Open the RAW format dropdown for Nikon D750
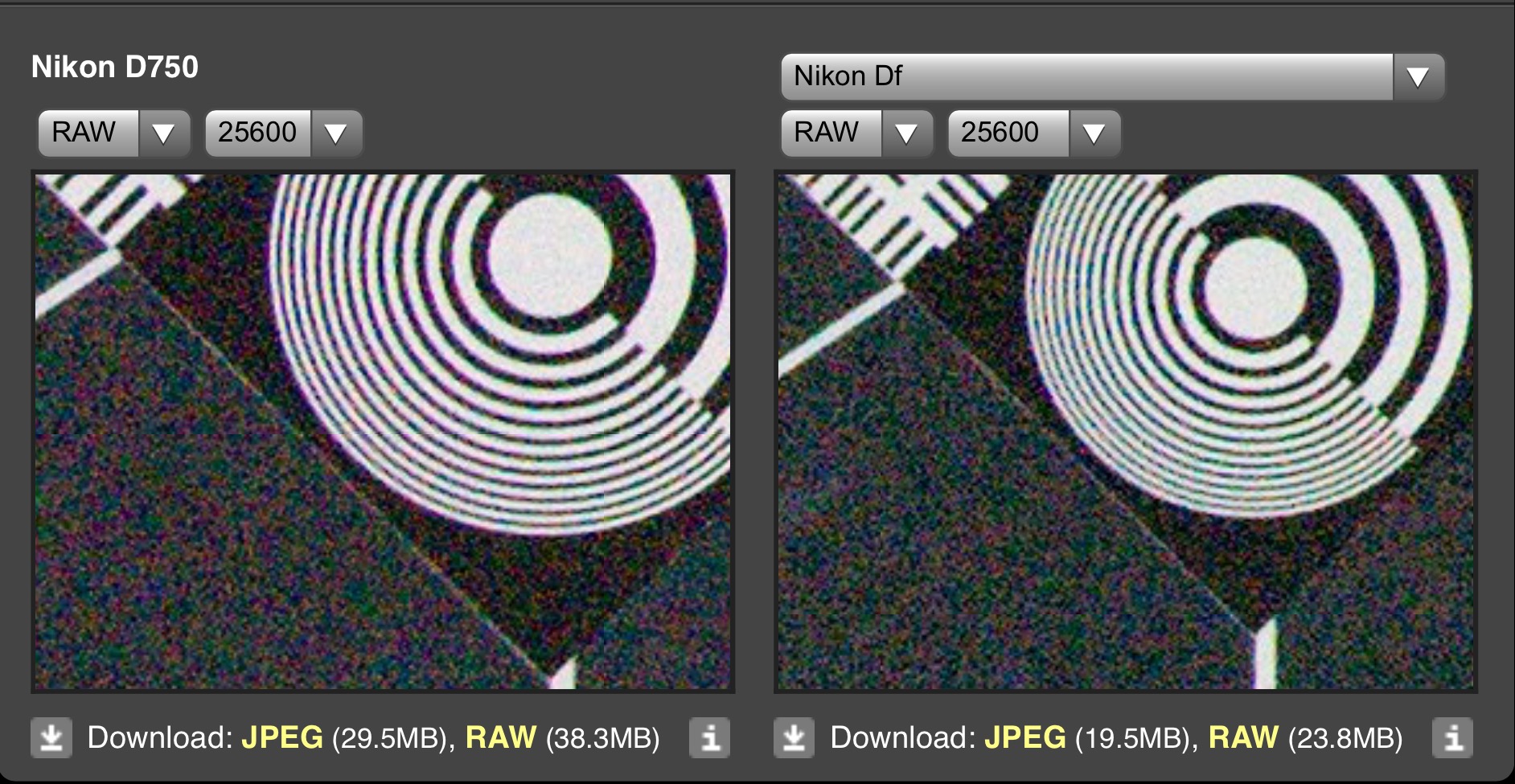1515x784 pixels. (113, 133)
